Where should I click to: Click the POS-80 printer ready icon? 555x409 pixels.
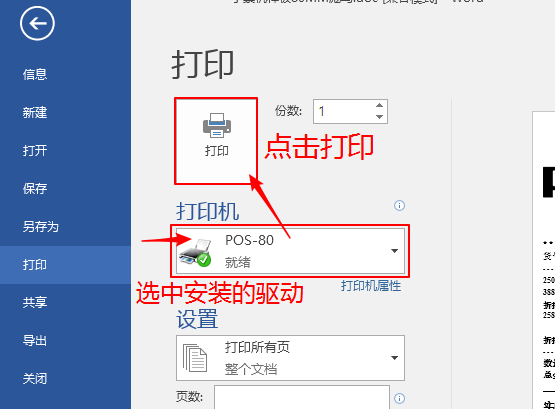coord(195,252)
